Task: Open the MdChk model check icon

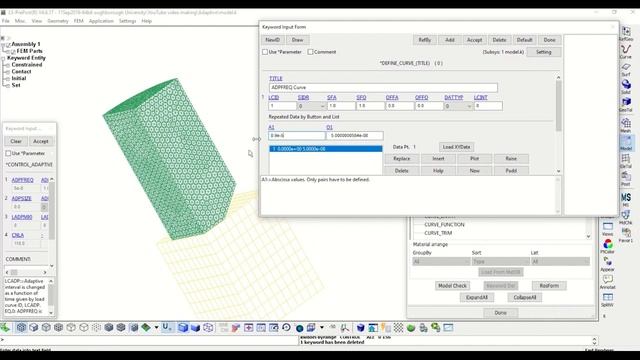Action: point(626,217)
